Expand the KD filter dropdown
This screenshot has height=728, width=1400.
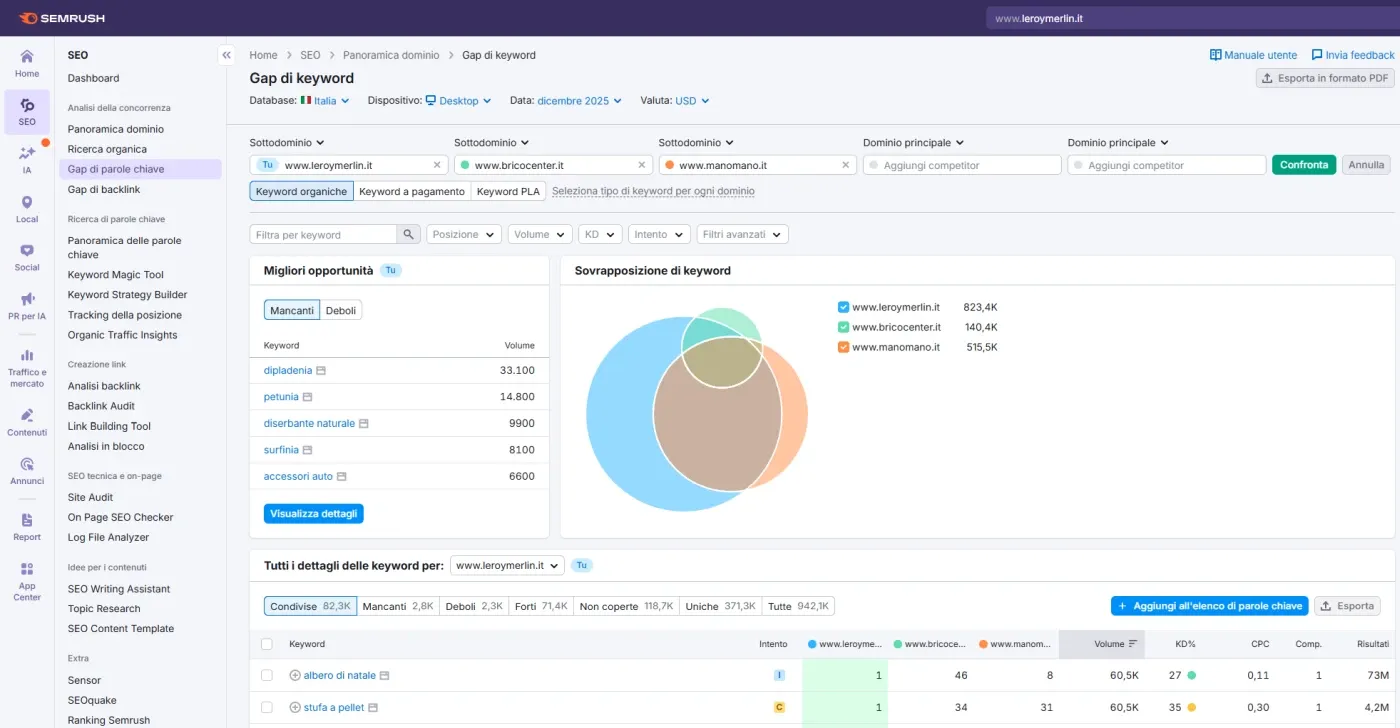[x=600, y=234]
